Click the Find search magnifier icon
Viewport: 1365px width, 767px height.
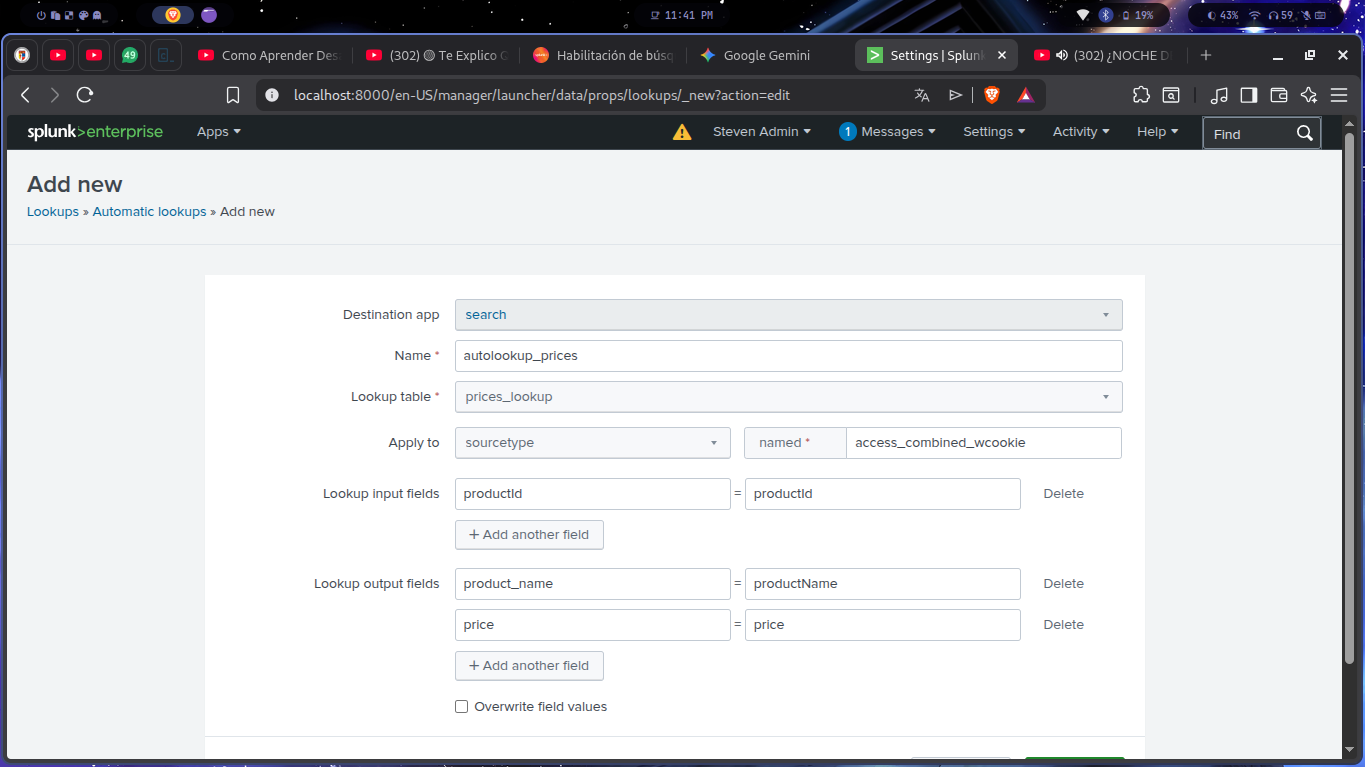point(1305,132)
